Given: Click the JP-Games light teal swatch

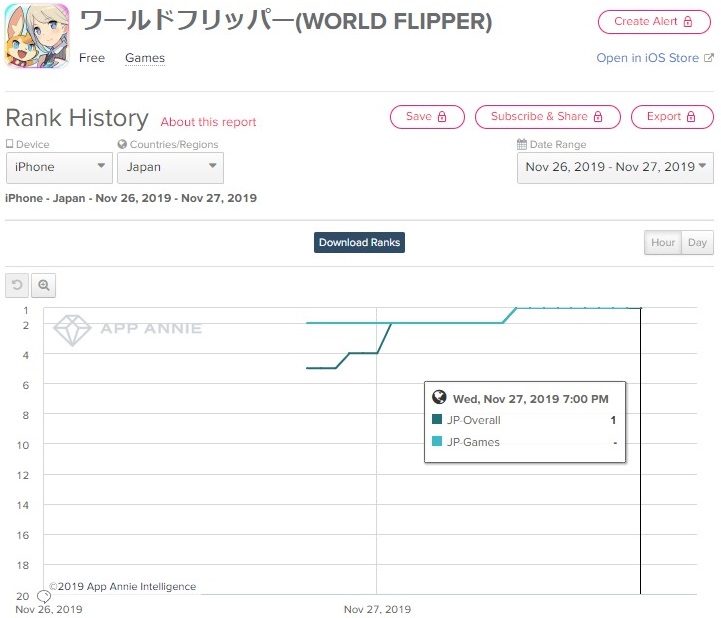Looking at the screenshot, I should (x=437, y=441).
